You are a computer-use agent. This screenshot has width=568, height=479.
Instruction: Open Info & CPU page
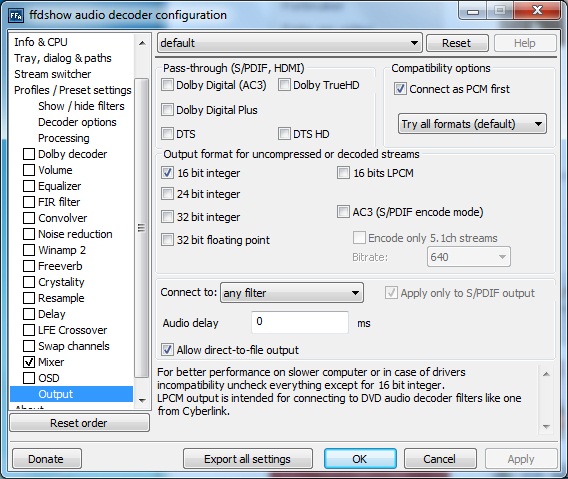tap(41, 42)
